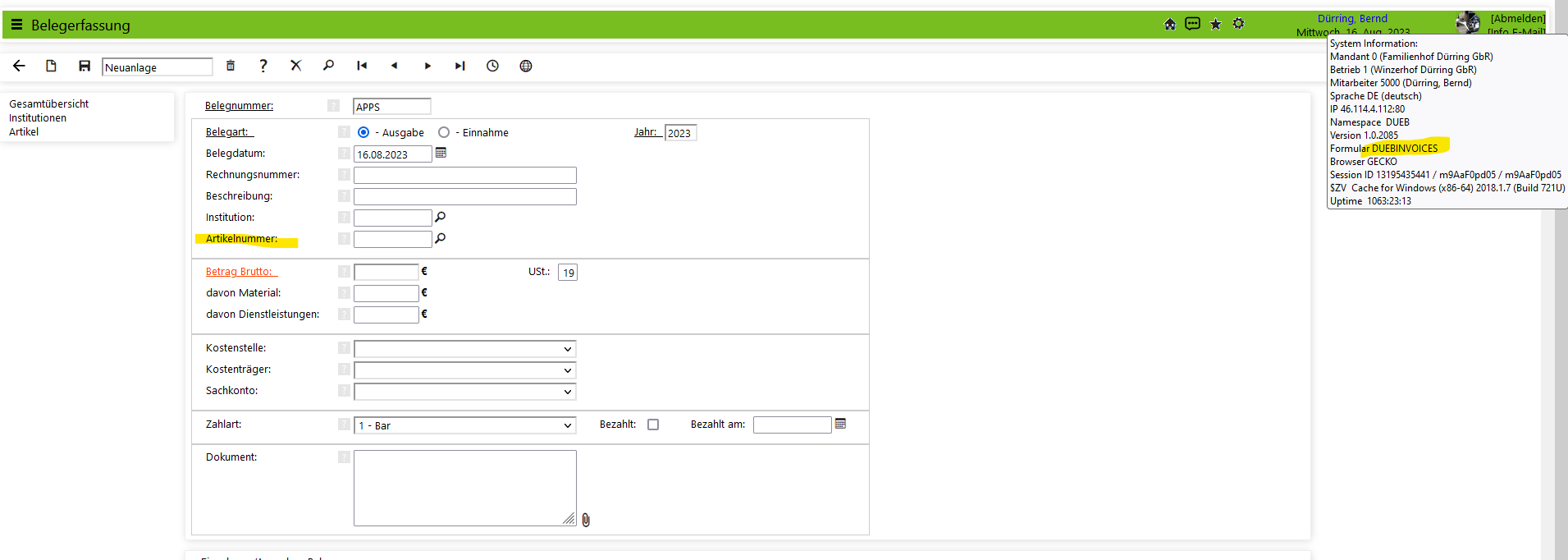Select the Einnahme radio button
Image resolution: width=1568 pixels, height=560 pixels.
tap(444, 132)
